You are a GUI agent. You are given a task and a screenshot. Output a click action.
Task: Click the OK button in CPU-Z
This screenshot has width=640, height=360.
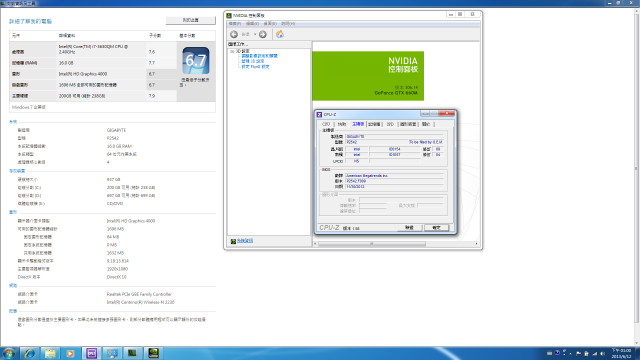click(x=436, y=228)
